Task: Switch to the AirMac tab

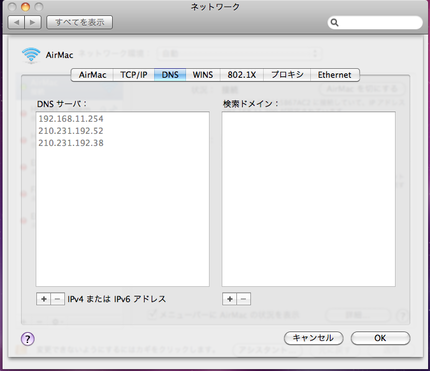Action: tap(92, 75)
